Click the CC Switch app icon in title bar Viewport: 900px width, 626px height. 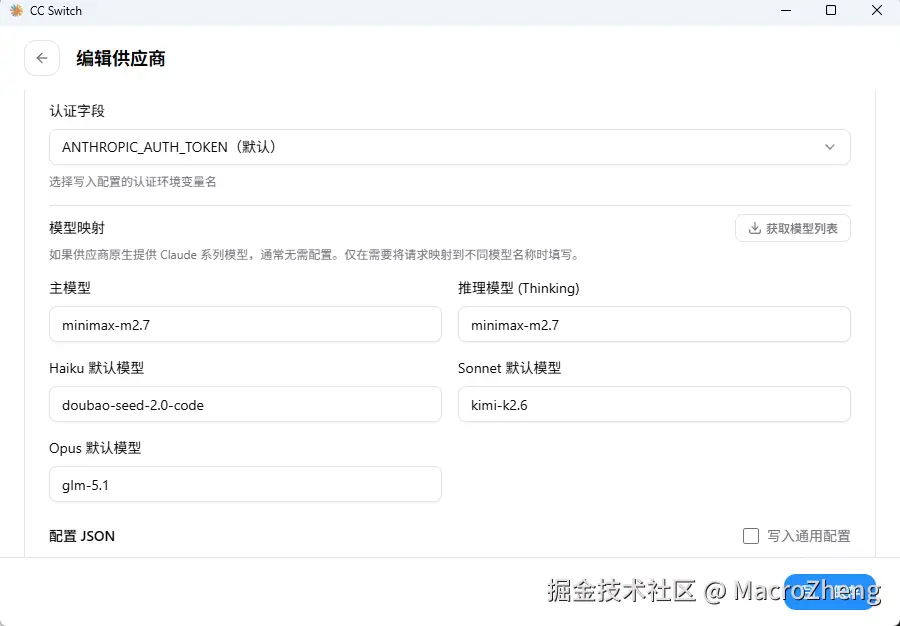click(x=16, y=10)
